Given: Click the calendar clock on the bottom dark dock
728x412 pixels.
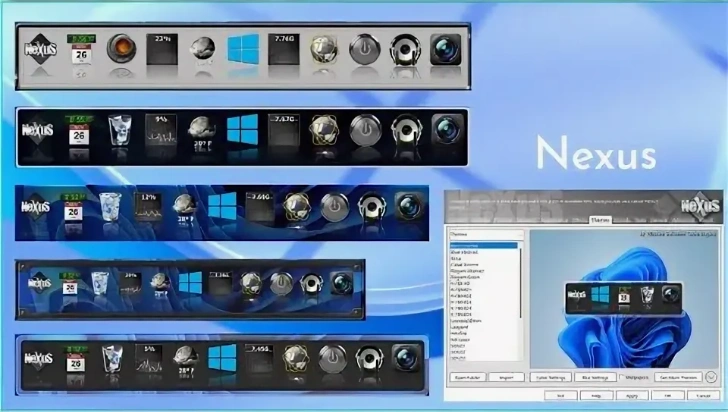Looking at the screenshot, I should tap(76, 358).
